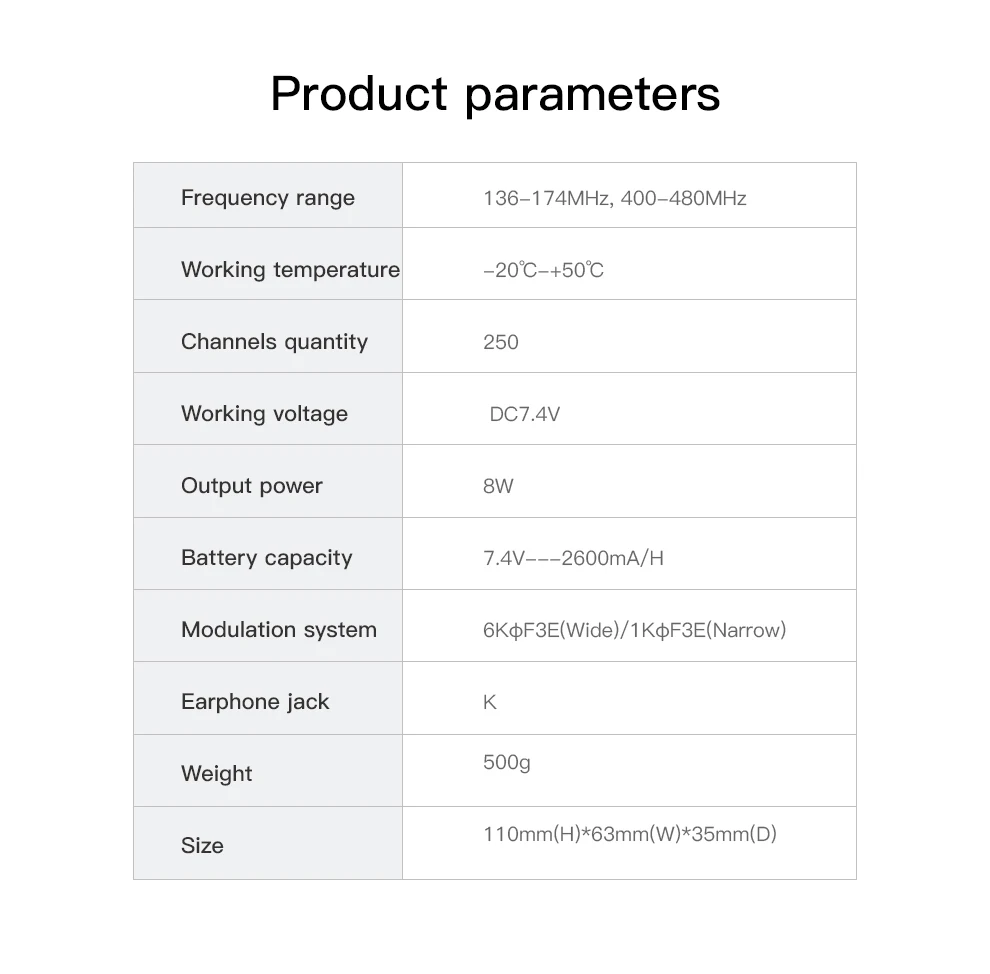Select the Earphone jack label
990x974 pixels.
pyautogui.click(x=254, y=702)
